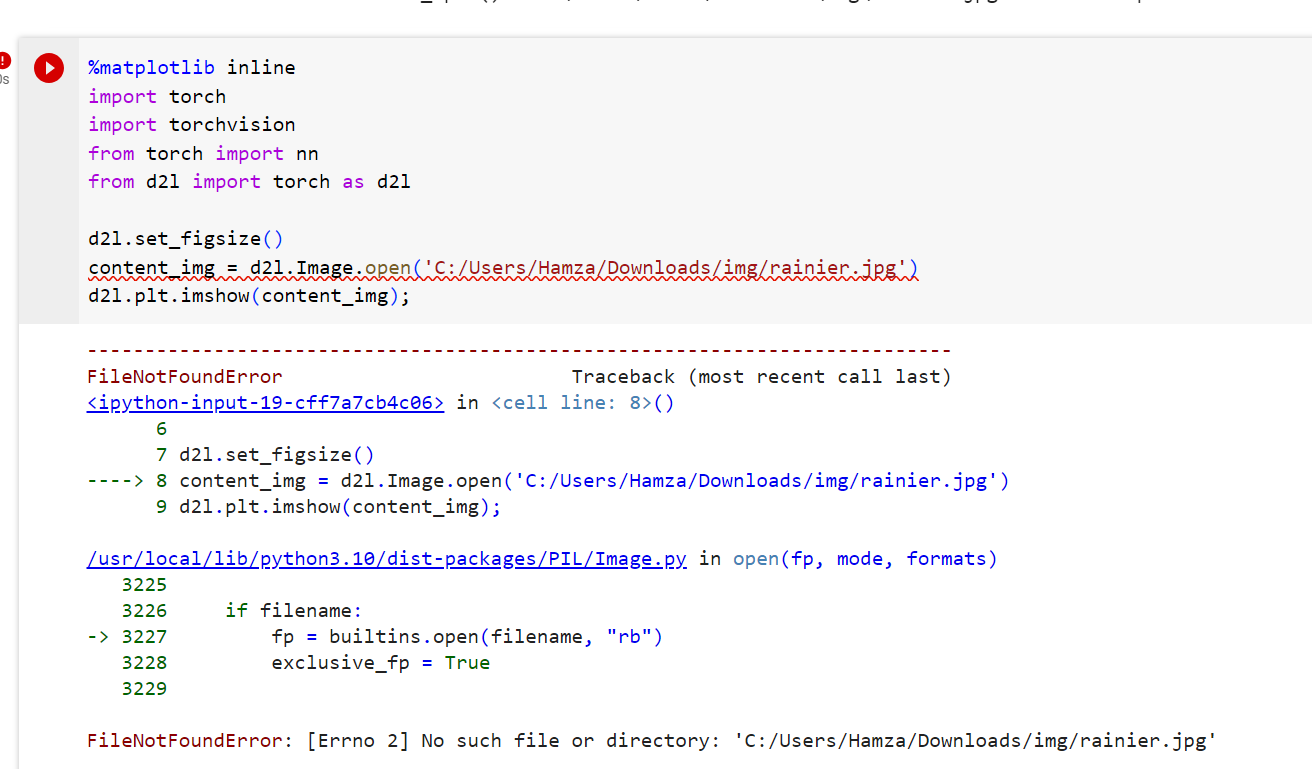The image size is (1312, 769).
Task: Click traceback line 9 'd2l.plt.imshow(content_img);'
Action: tap(340, 507)
